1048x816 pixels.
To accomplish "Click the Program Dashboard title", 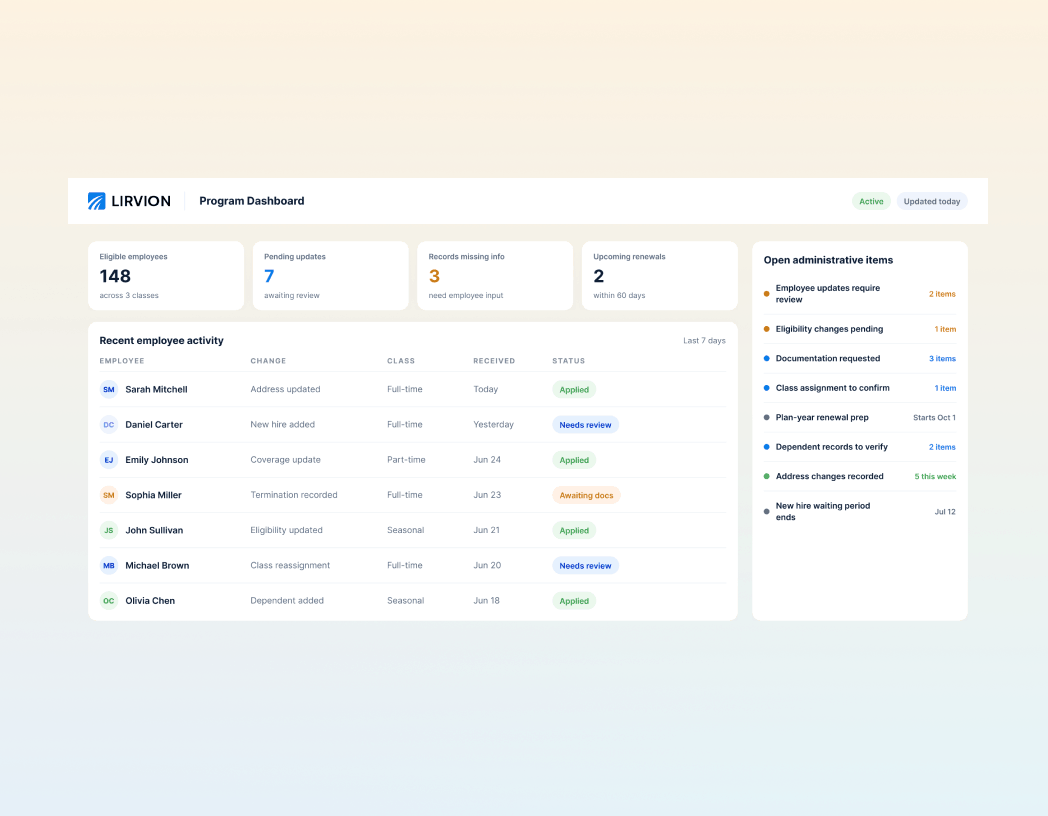I will (x=252, y=201).
